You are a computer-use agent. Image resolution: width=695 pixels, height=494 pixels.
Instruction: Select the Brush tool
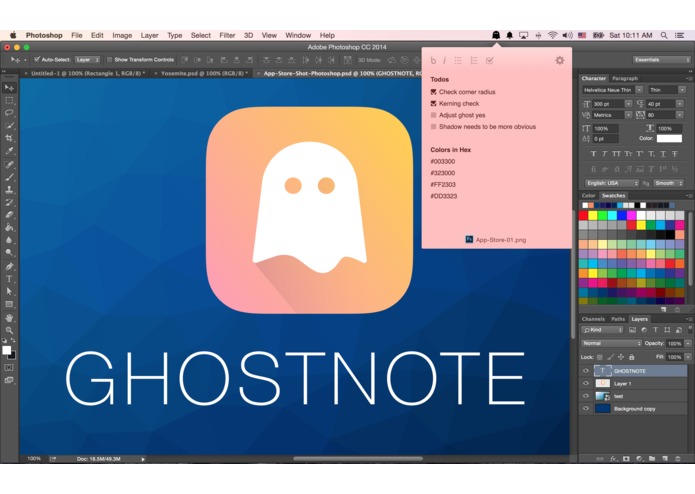pyautogui.click(x=9, y=177)
